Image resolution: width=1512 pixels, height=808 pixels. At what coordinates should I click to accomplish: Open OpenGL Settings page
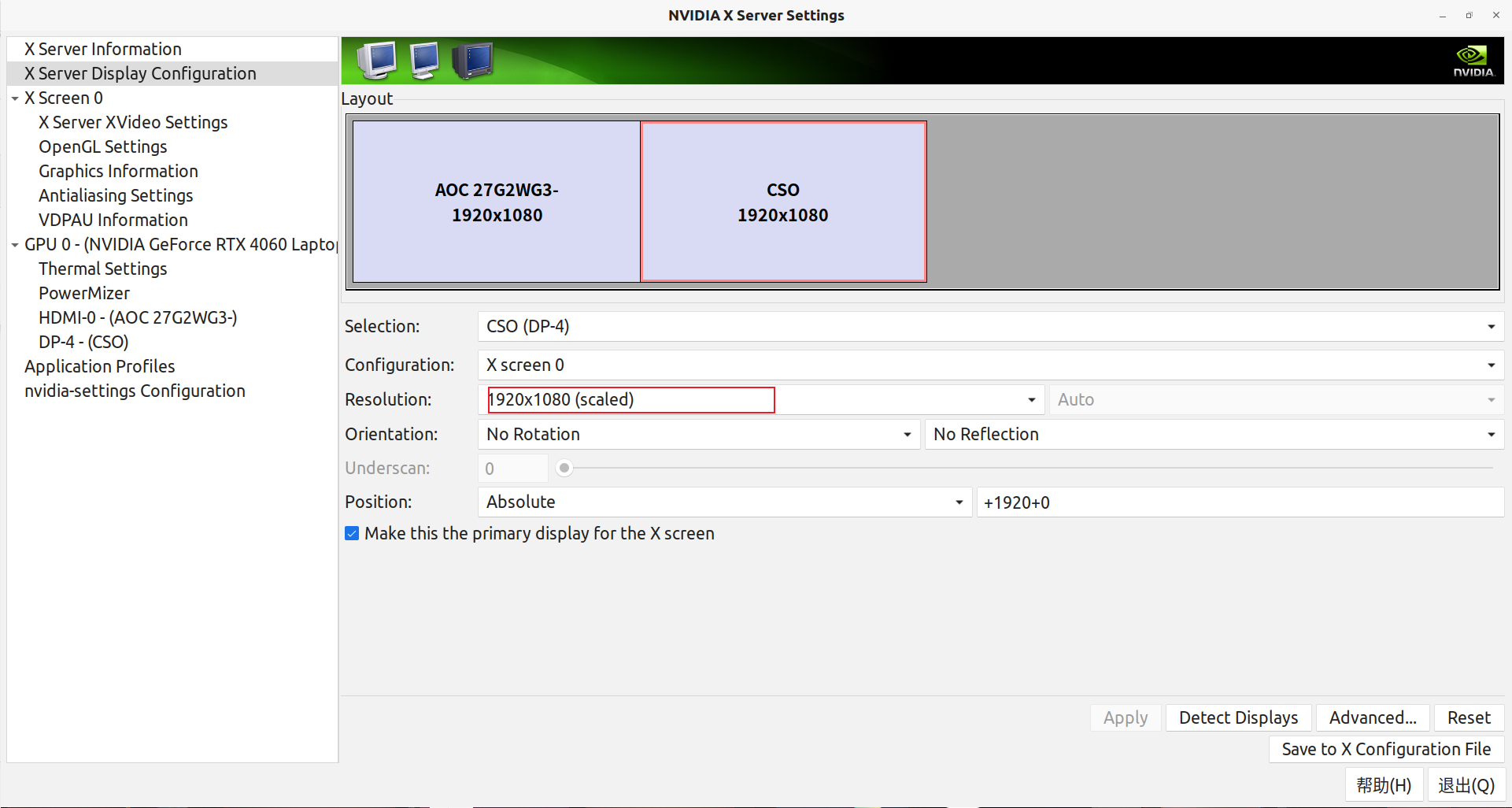(103, 146)
